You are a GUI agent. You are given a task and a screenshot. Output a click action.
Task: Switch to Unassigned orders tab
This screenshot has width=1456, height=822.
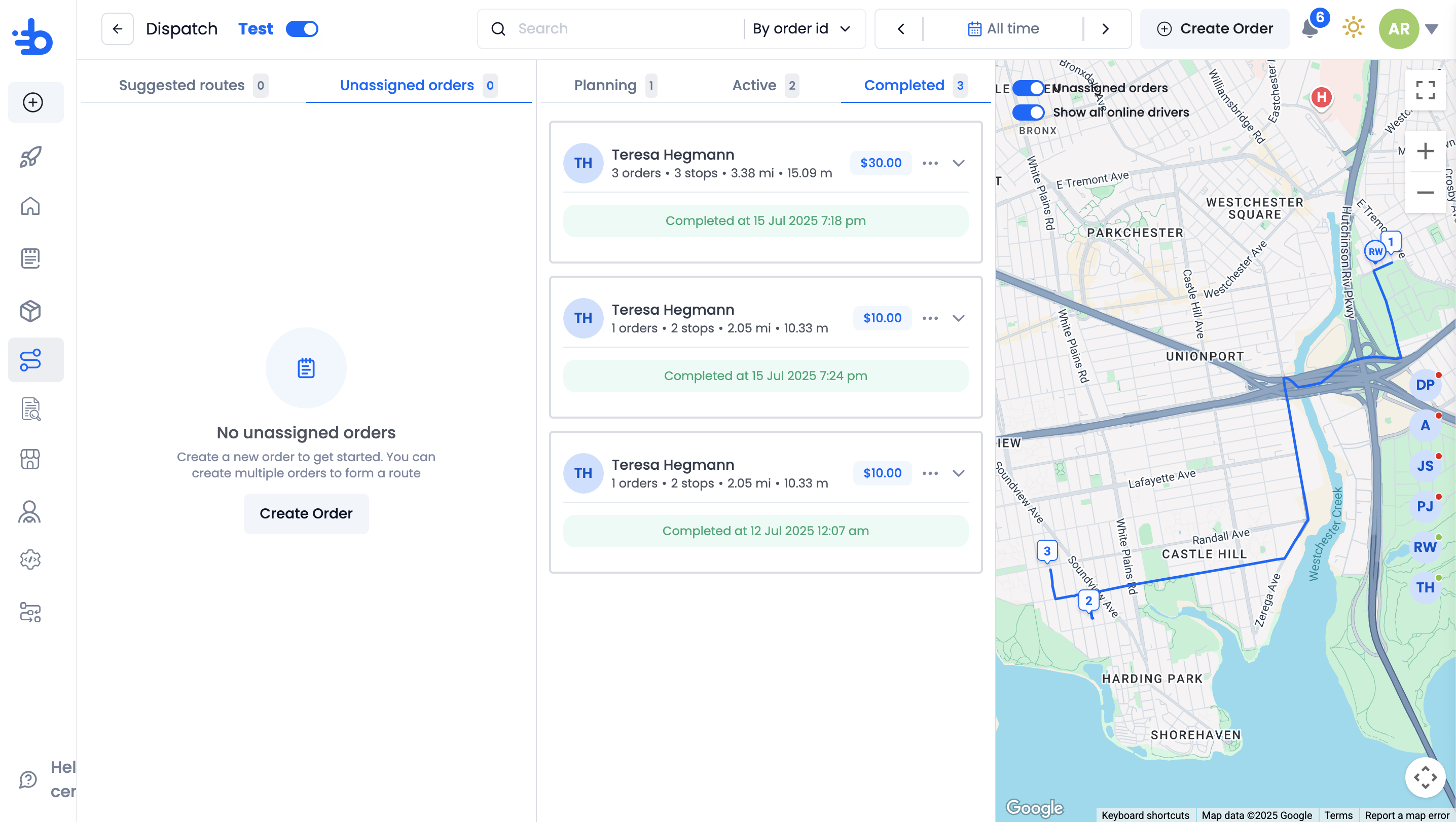(x=418, y=85)
